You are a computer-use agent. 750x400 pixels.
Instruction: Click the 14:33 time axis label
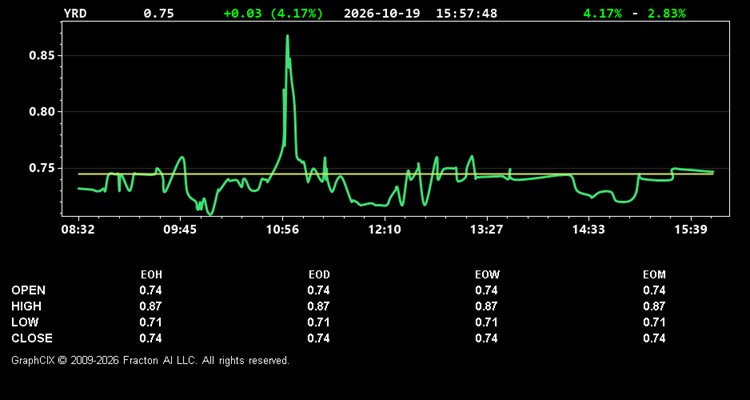click(588, 230)
